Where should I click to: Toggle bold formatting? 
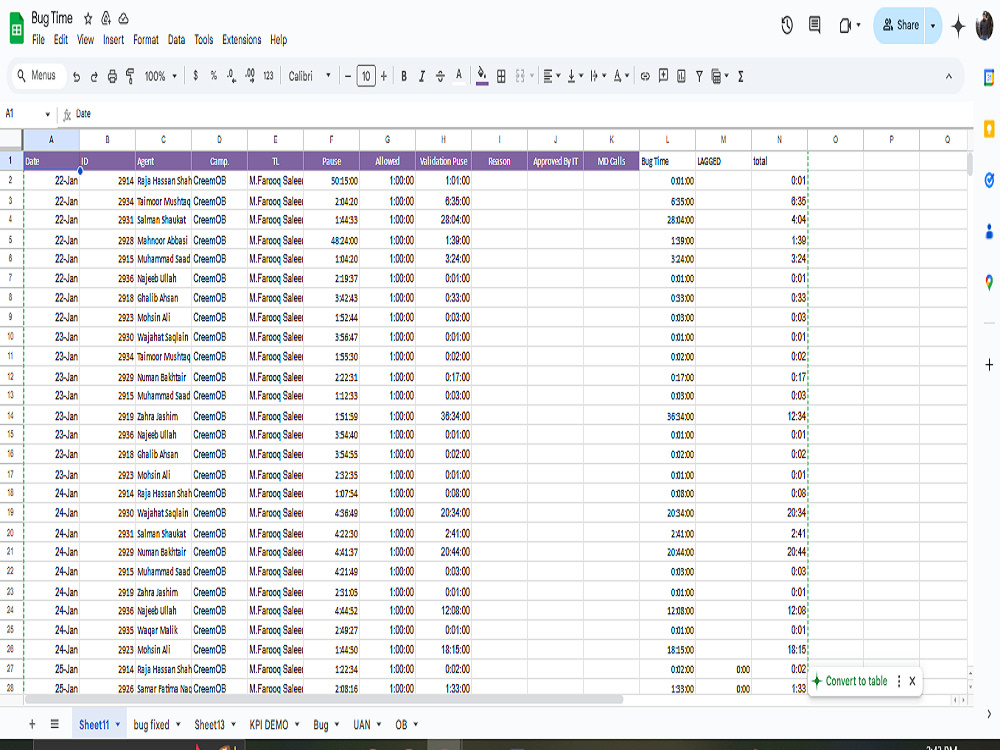point(404,77)
